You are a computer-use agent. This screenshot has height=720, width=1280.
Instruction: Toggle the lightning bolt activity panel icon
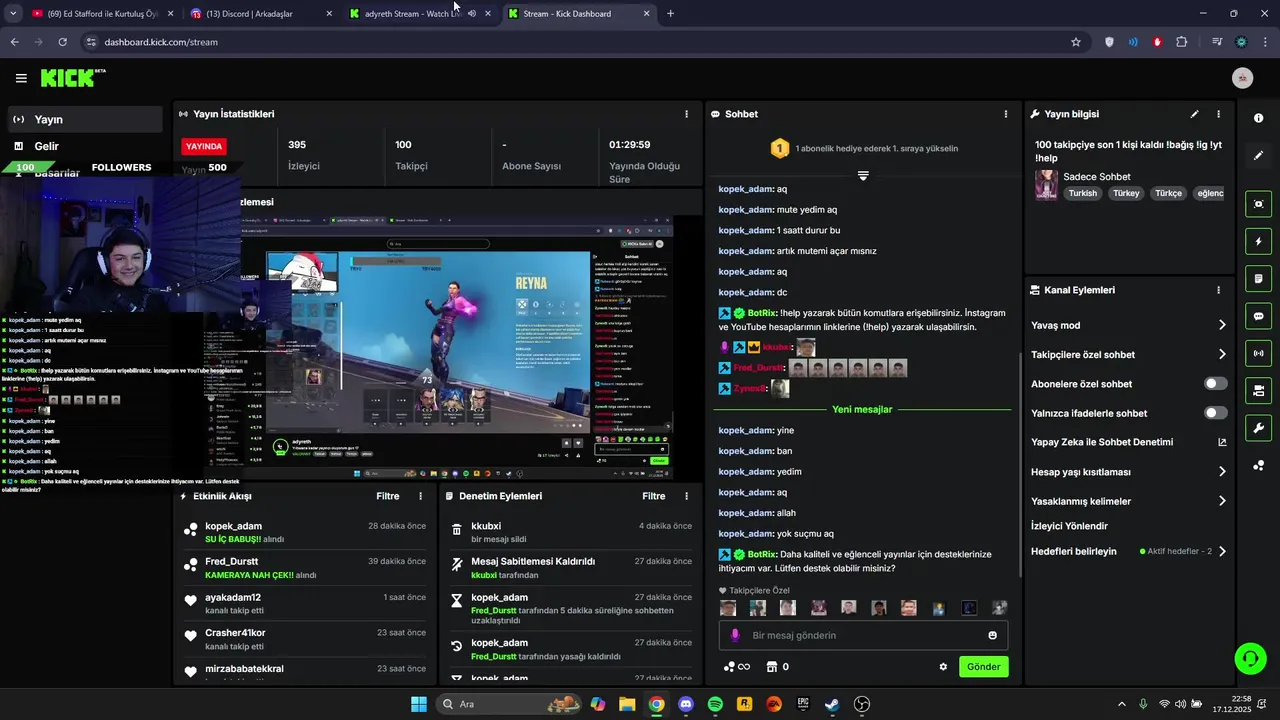[1258, 241]
